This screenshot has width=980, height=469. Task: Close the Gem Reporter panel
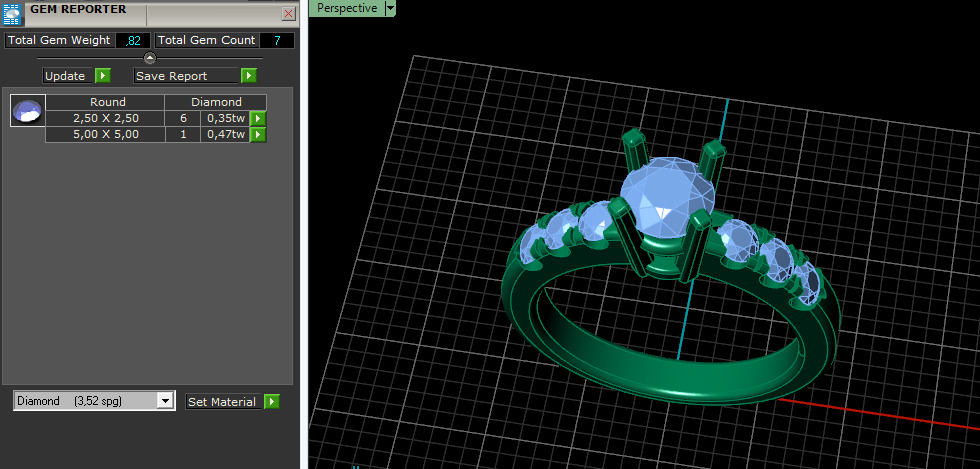pos(288,13)
